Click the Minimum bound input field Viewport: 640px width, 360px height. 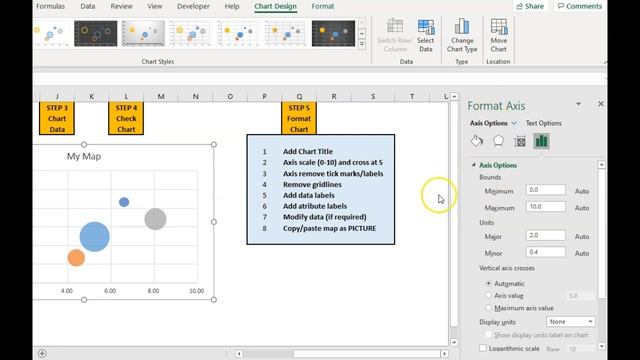[546, 190]
